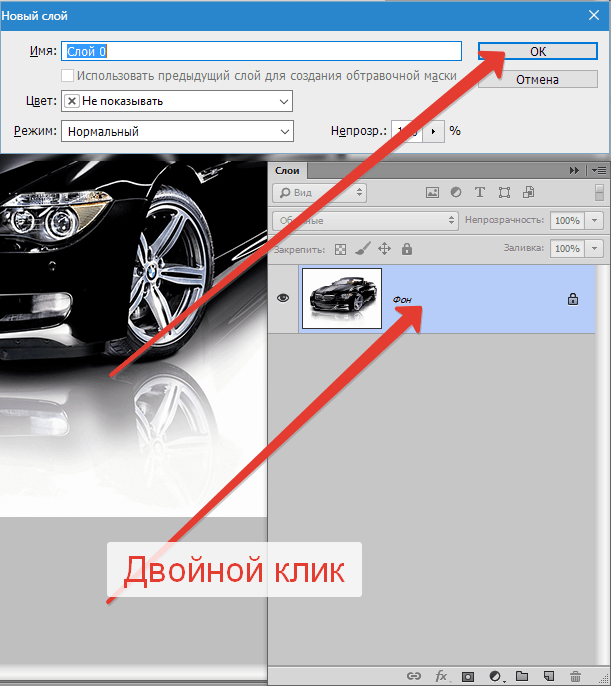Check the clipping mask option checkbox
611x686 pixels.
pos(67,76)
